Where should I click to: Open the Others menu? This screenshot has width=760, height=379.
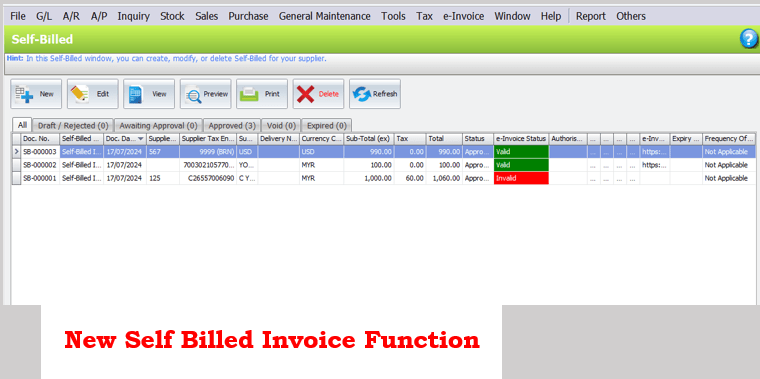tap(631, 16)
